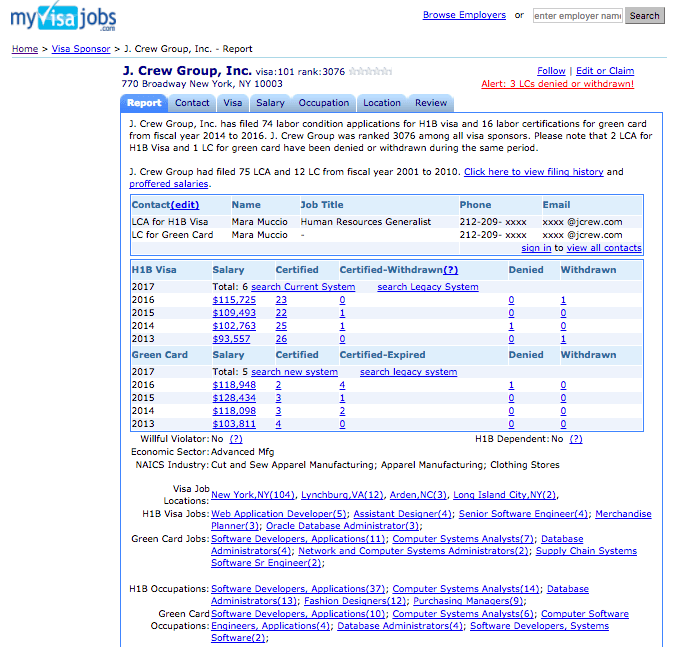
Task: Open the Browse Employers link
Action: tap(464, 15)
